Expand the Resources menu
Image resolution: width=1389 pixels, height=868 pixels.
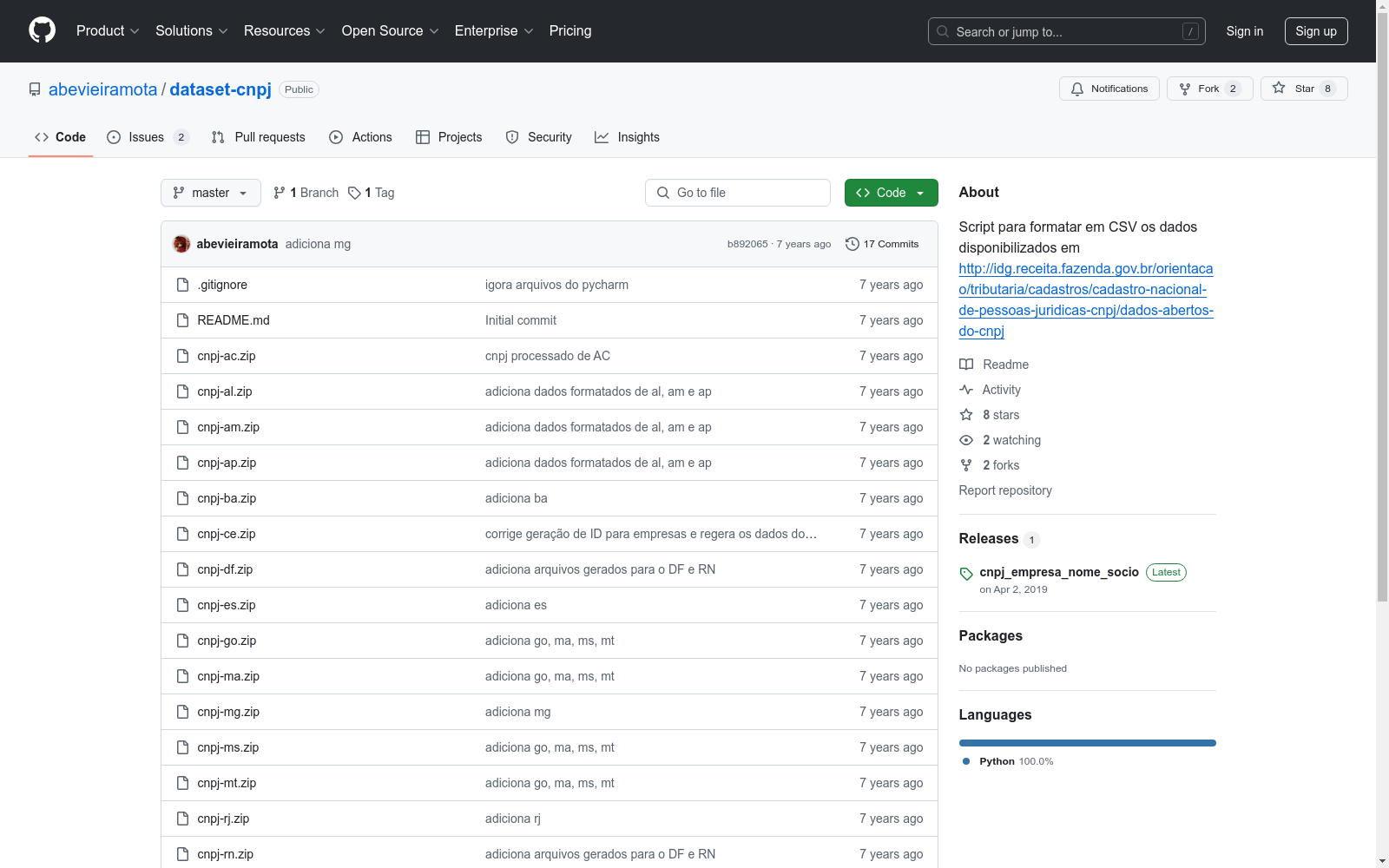(x=285, y=30)
